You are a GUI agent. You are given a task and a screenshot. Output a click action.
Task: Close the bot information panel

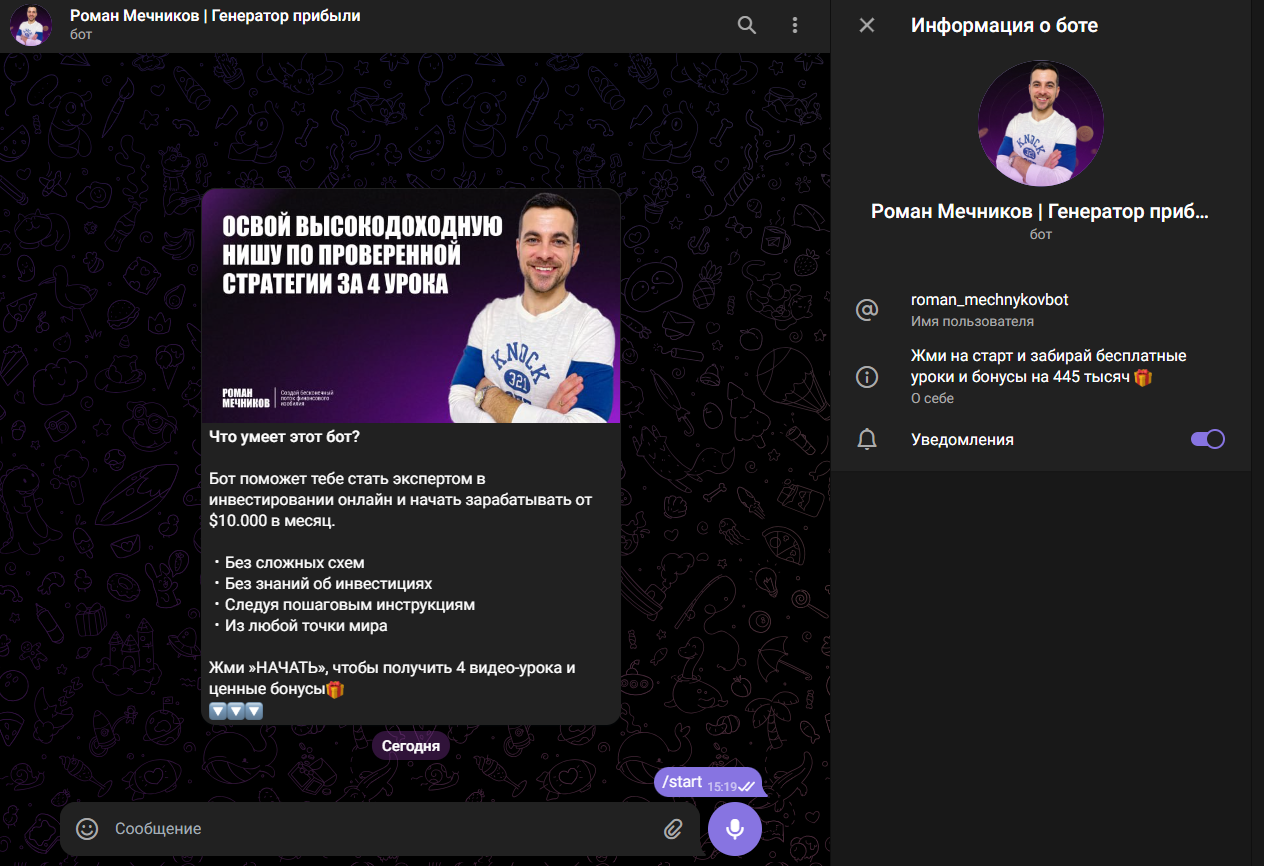pyautogui.click(x=867, y=25)
